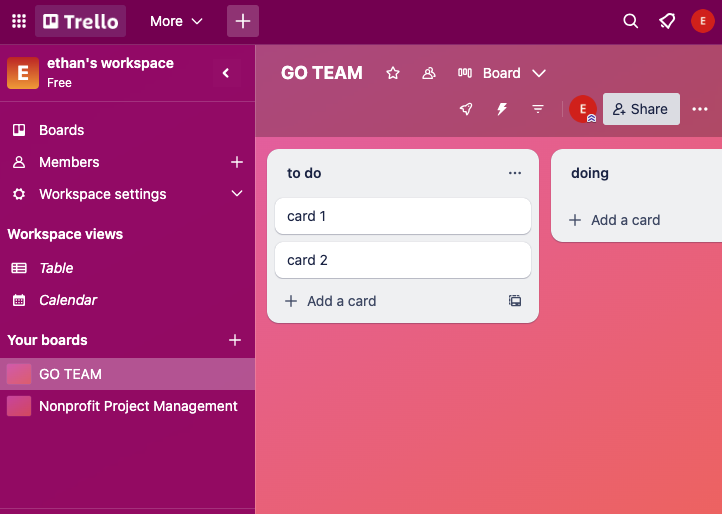Open card 1
Viewport: 722px width, 514px height.
[x=402, y=216]
